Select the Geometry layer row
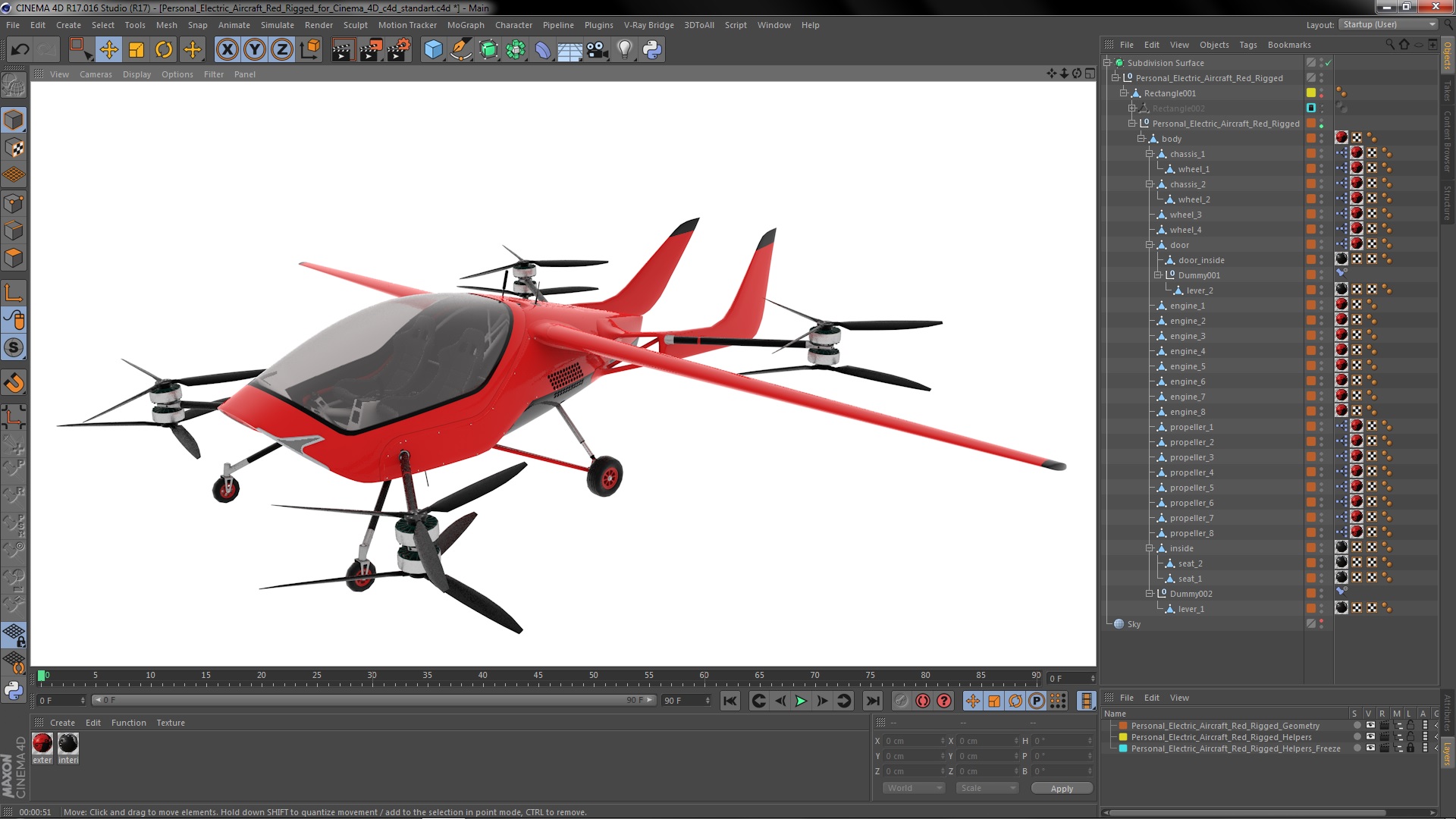This screenshot has height=819, width=1456. tap(1225, 726)
